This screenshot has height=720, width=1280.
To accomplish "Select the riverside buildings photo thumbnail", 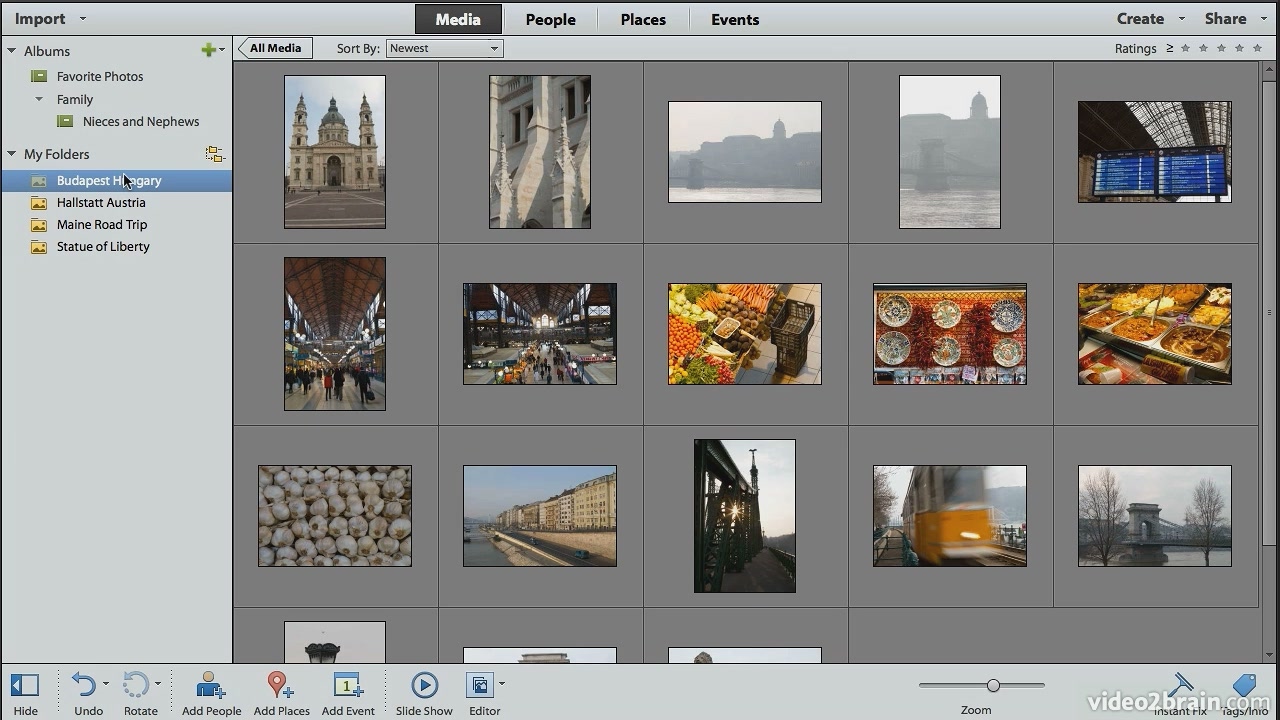I will pos(540,516).
